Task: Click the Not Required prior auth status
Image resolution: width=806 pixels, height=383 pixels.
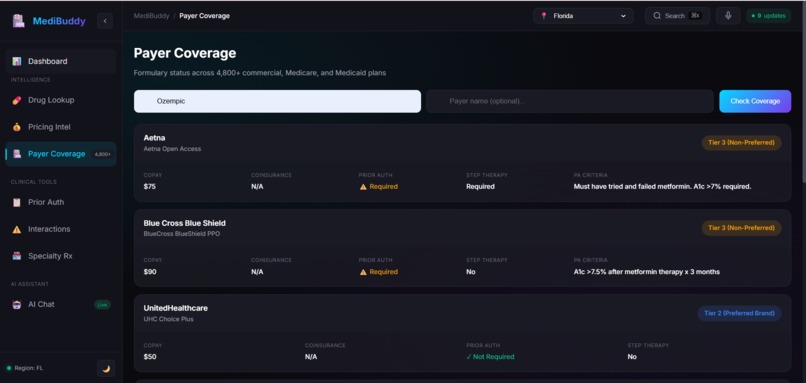Action: 490,357
